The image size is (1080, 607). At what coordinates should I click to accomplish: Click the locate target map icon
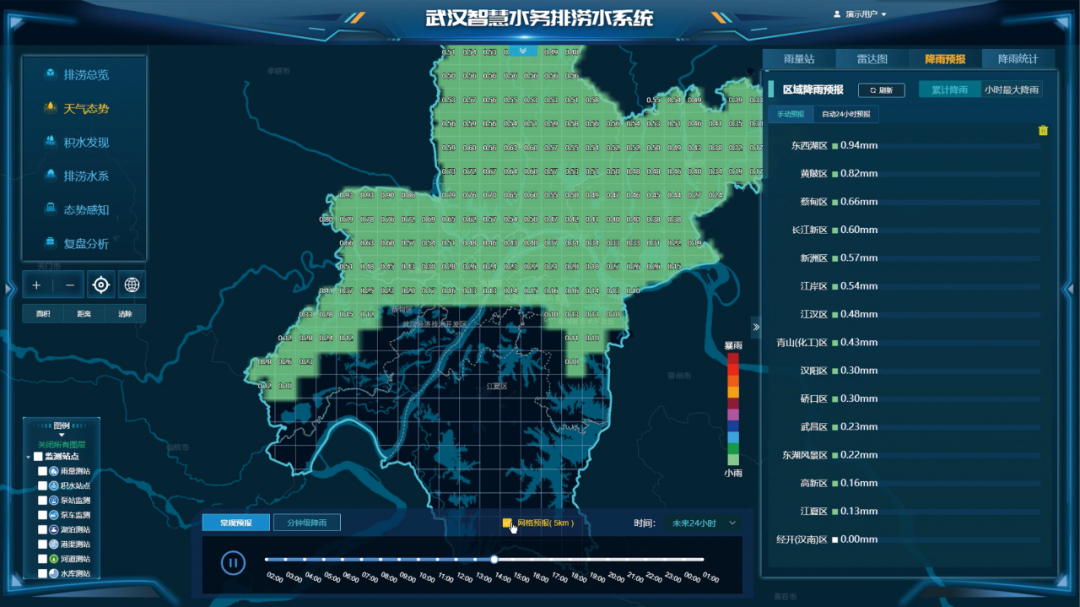101,285
